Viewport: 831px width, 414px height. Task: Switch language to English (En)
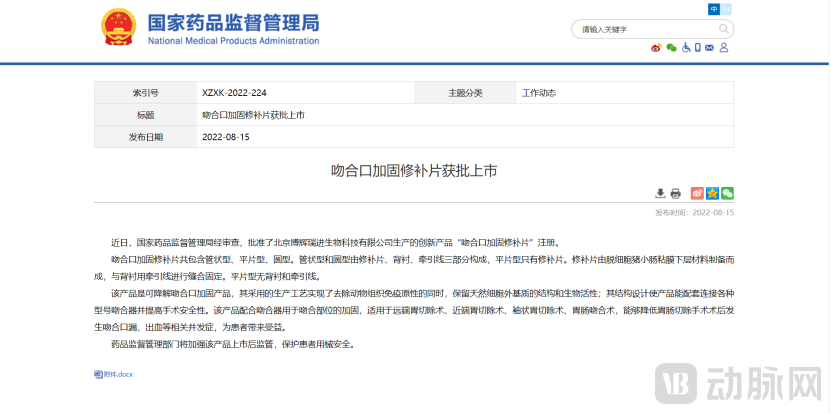(728, 8)
